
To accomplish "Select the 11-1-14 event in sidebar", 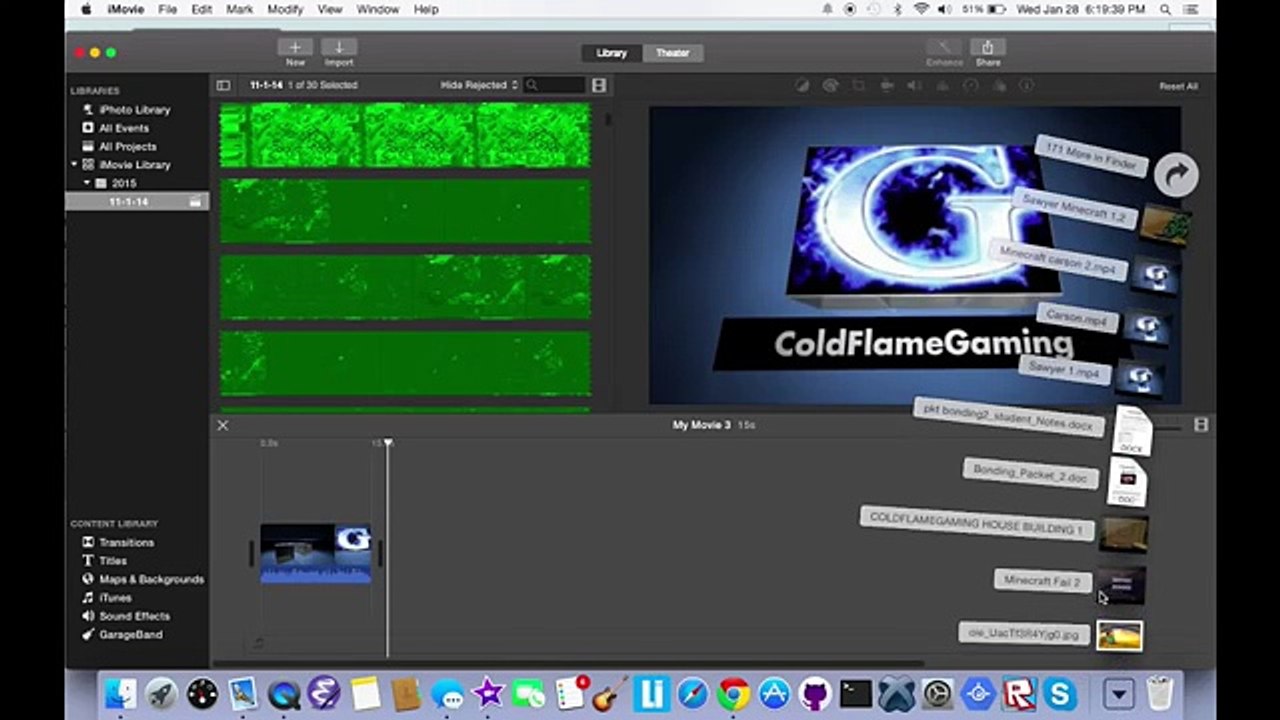I will point(137,202).
